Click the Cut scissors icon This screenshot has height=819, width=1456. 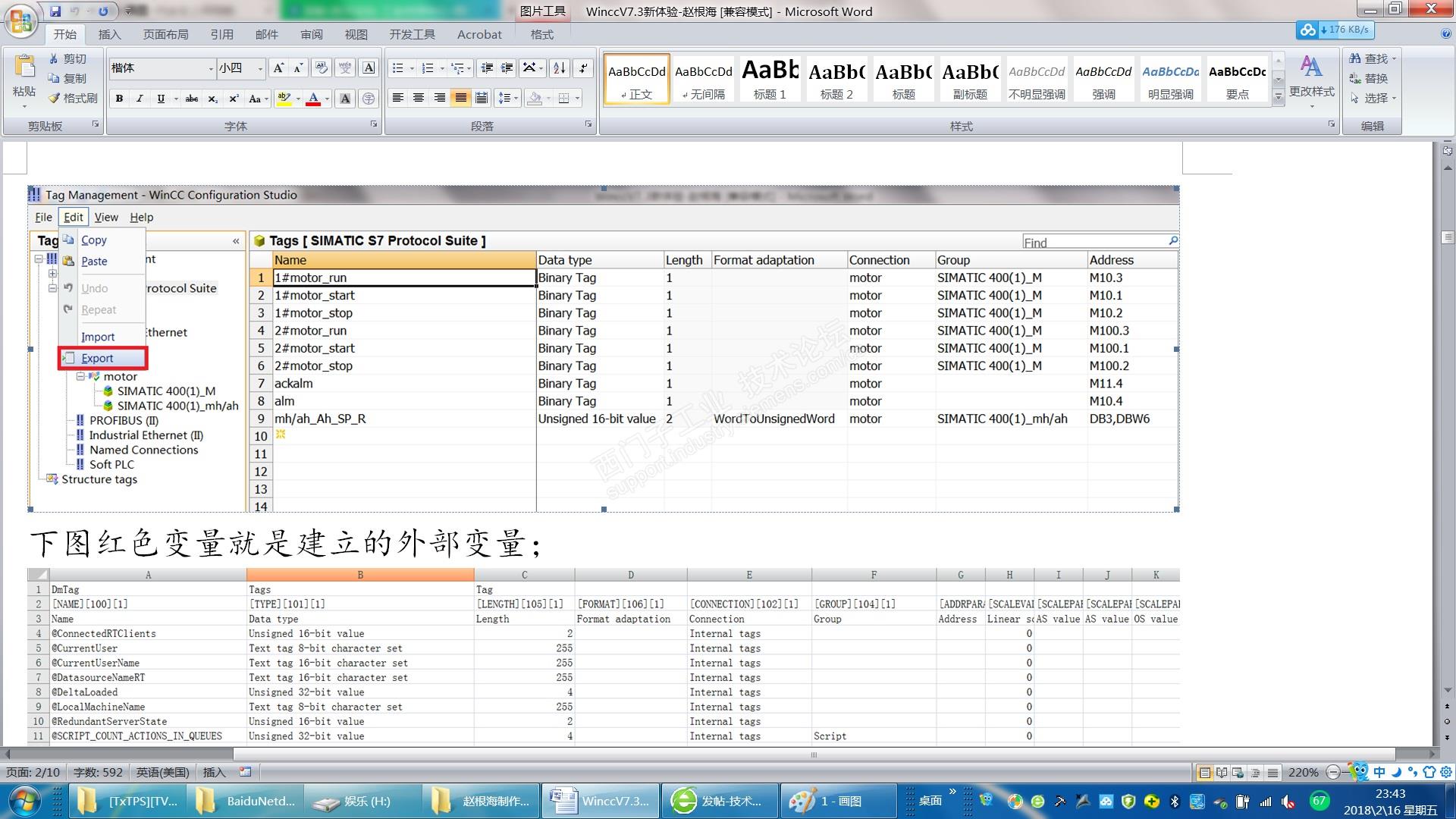click(x=54, y=58)
